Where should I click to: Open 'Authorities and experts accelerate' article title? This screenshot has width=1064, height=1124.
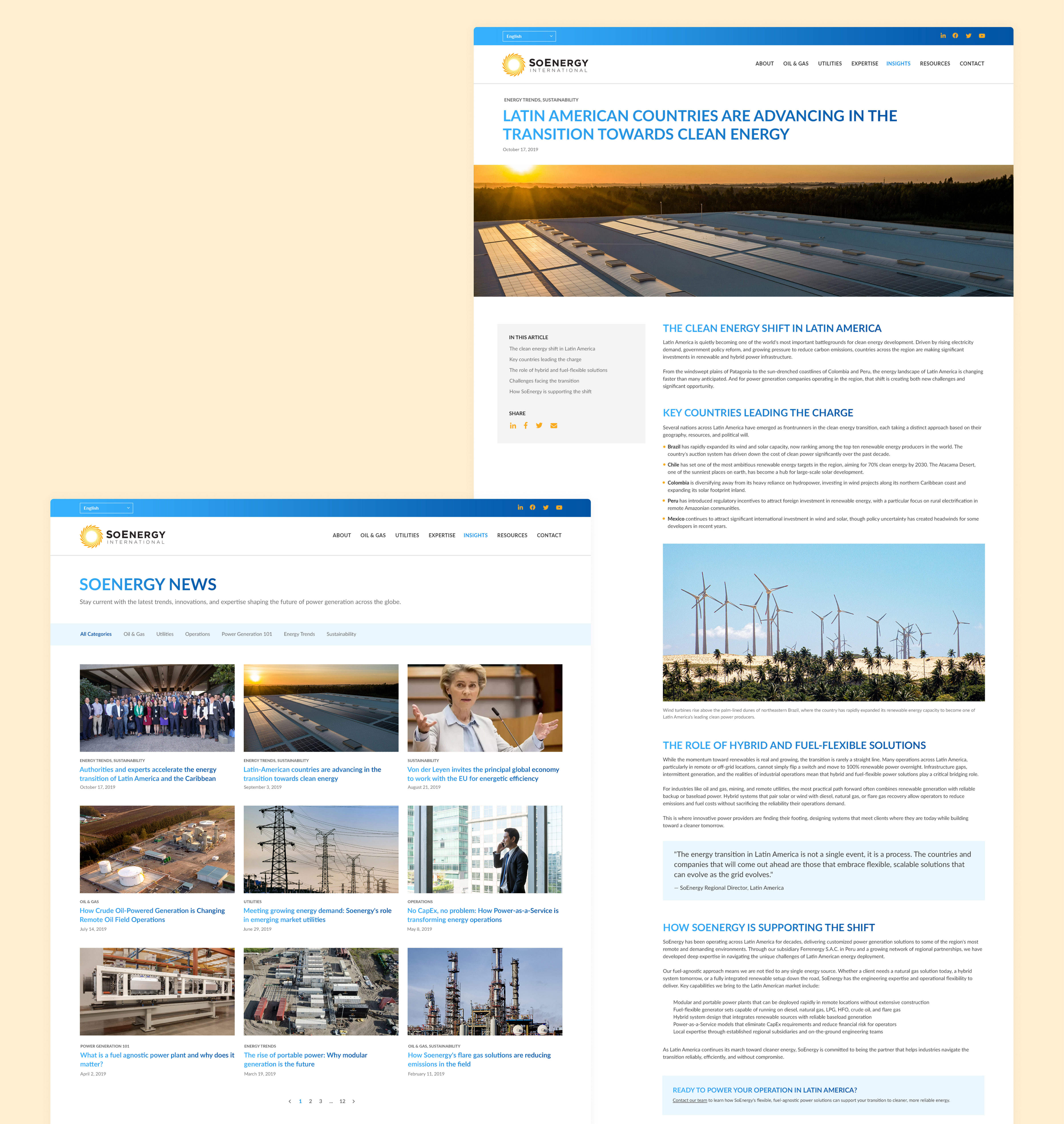click(x=148, y=774)
